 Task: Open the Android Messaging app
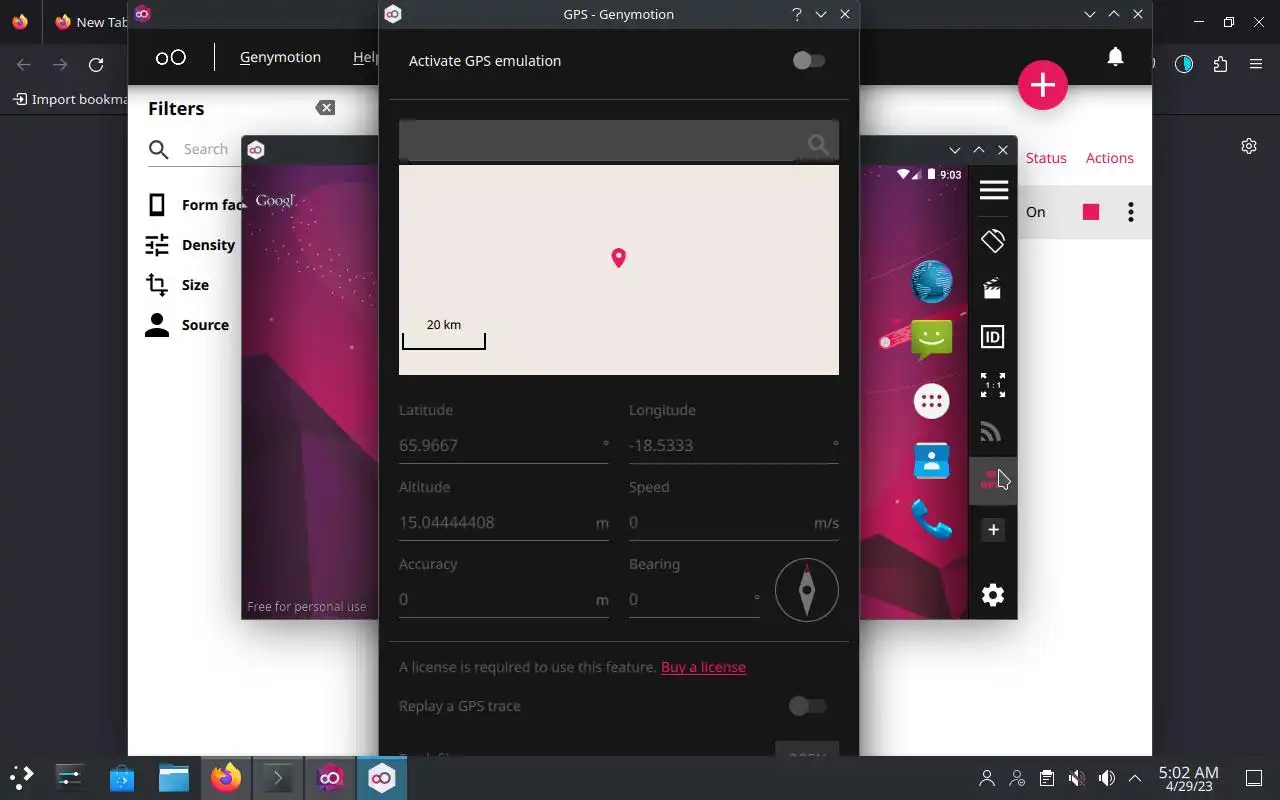tap(931, 341)
